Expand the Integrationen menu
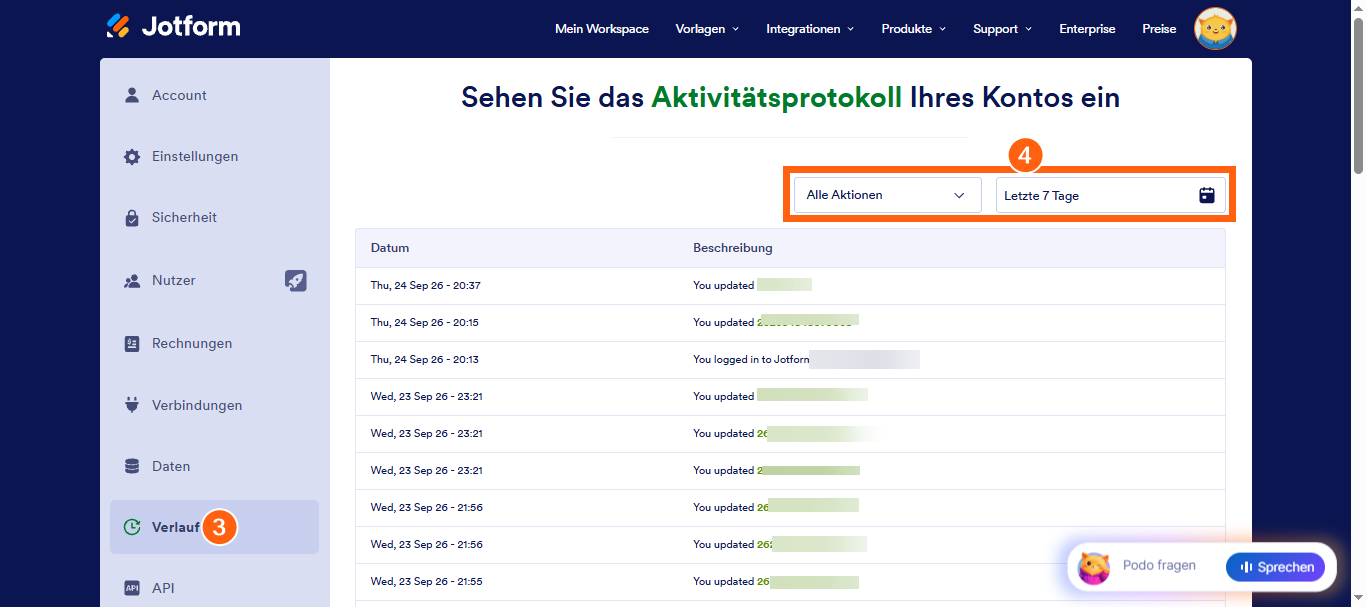 pos(810,29)
